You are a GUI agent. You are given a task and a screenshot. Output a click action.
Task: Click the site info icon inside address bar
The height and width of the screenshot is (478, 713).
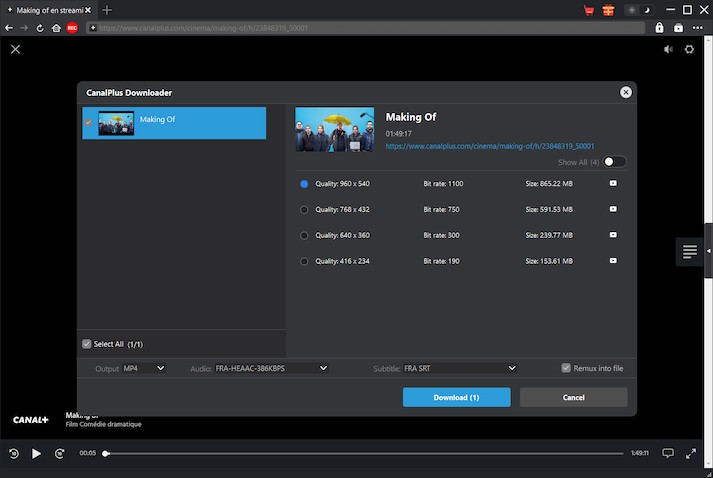click(93, 28)
